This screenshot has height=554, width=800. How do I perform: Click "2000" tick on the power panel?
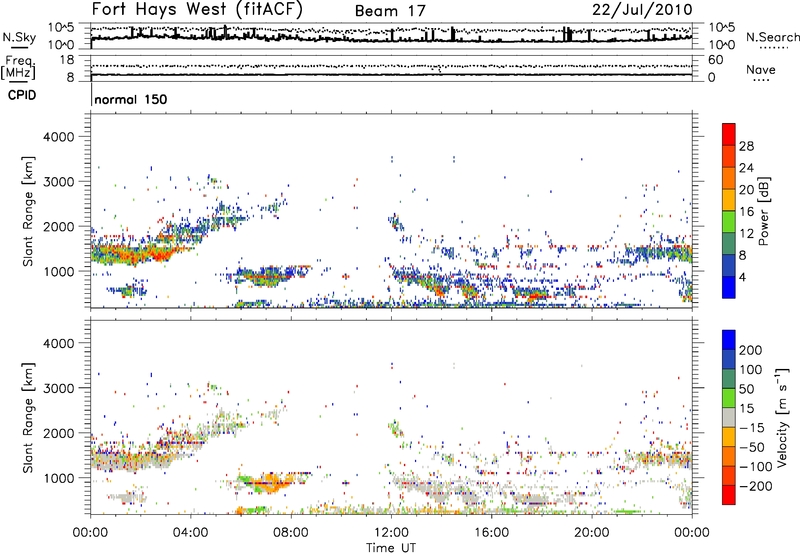59,227
